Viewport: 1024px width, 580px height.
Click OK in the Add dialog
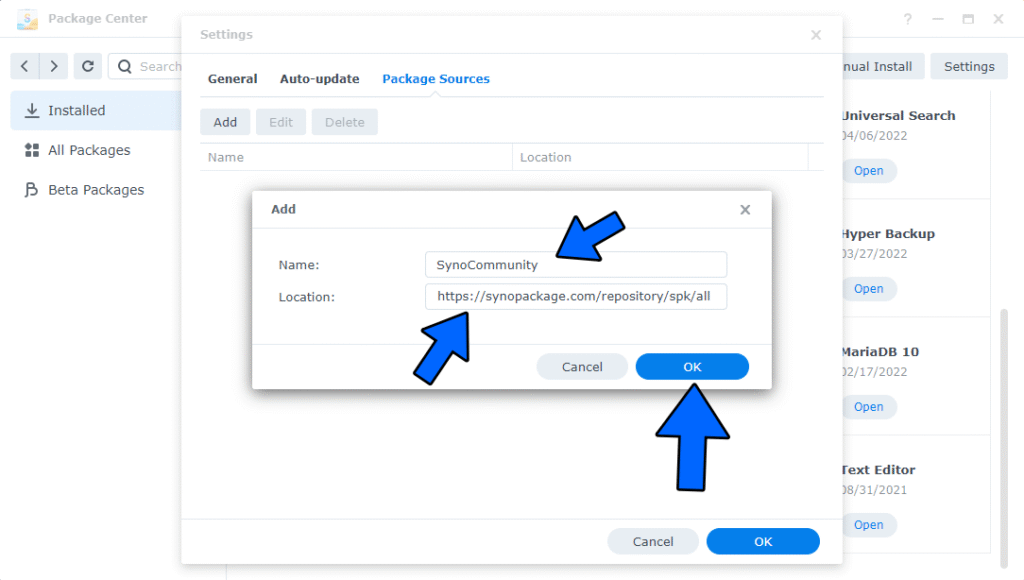coord(692,367)
